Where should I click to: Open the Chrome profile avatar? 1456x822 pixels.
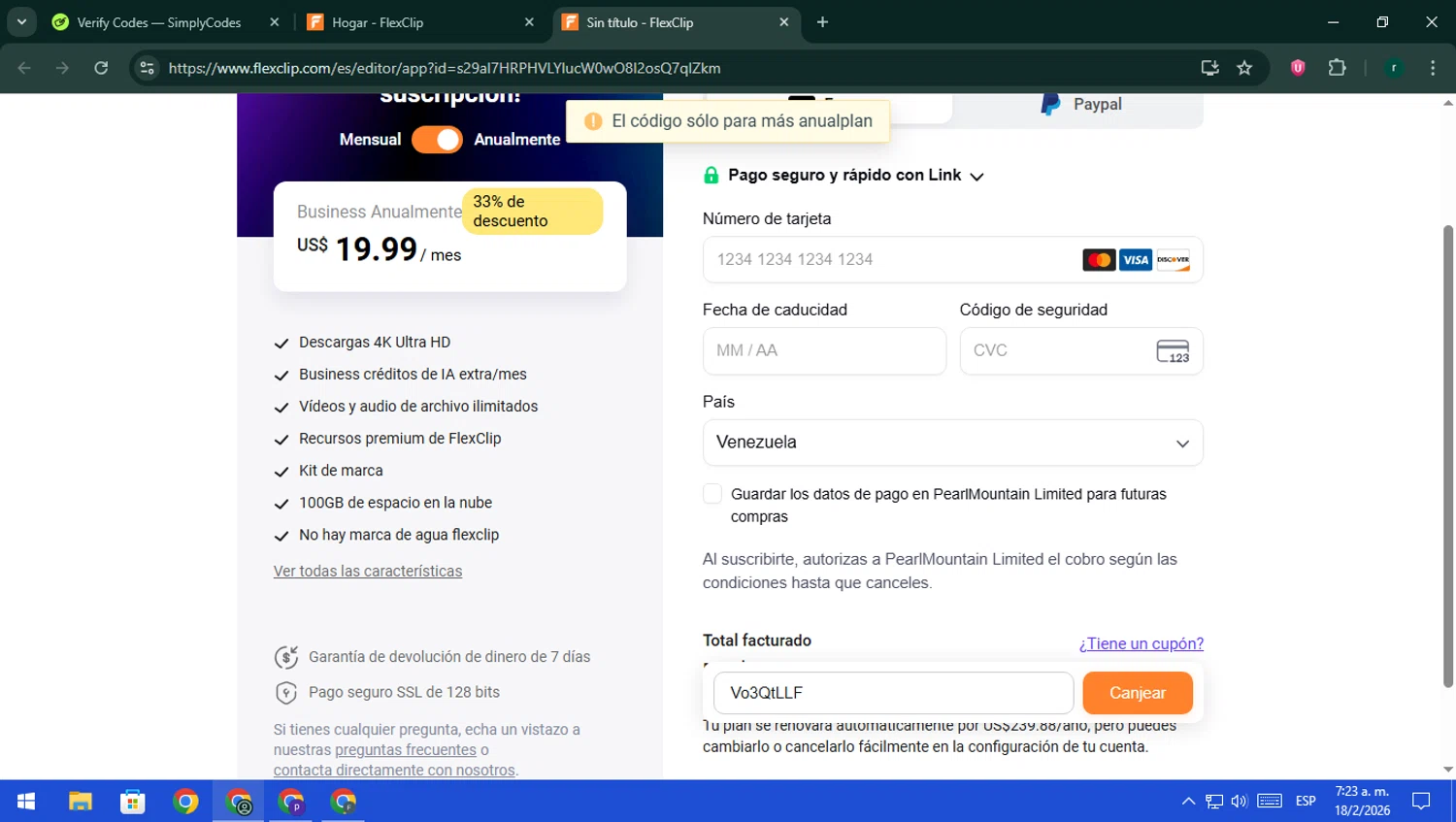pyautogui.click(x=1394, y=68)
